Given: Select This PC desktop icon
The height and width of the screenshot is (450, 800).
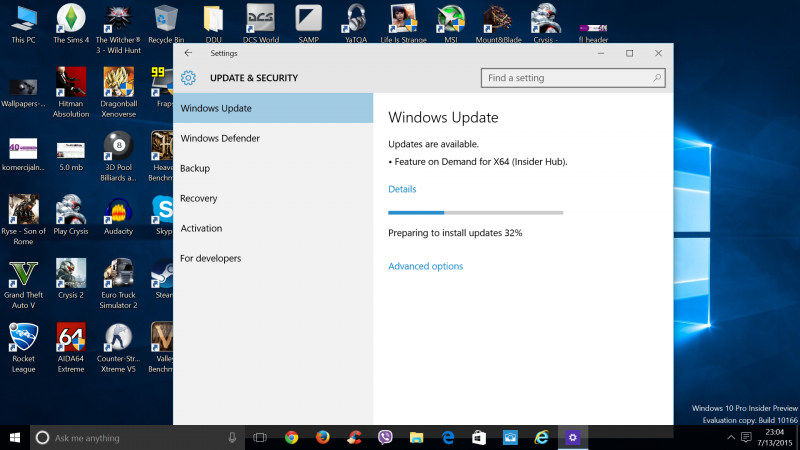Looking at the screenshot, I should (x=23, y=23).
